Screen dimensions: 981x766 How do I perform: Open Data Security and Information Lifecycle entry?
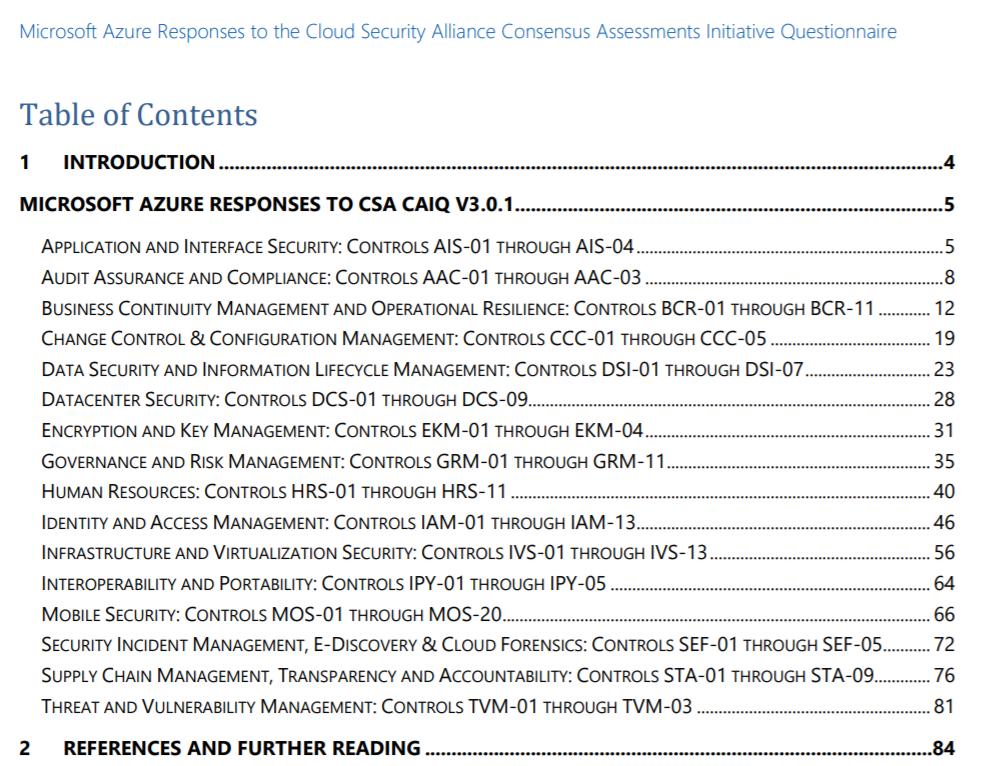pos(498,369)
